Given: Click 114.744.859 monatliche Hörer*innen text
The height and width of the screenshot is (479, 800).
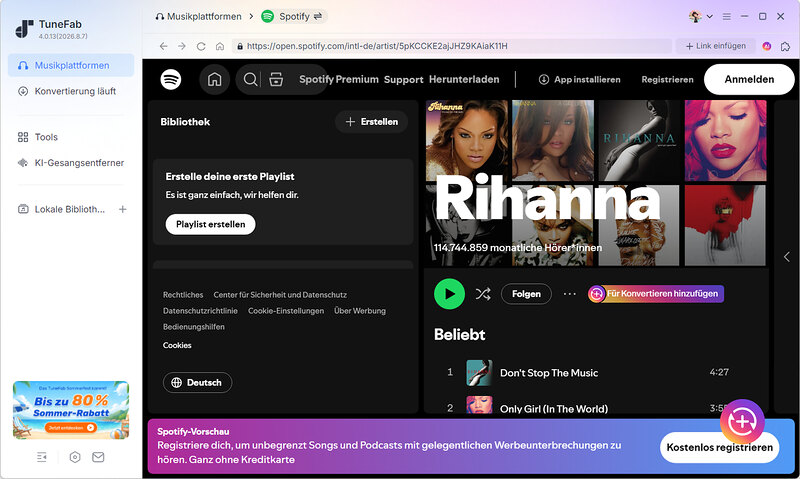Looking at the screenshot, I should point(518,247).
